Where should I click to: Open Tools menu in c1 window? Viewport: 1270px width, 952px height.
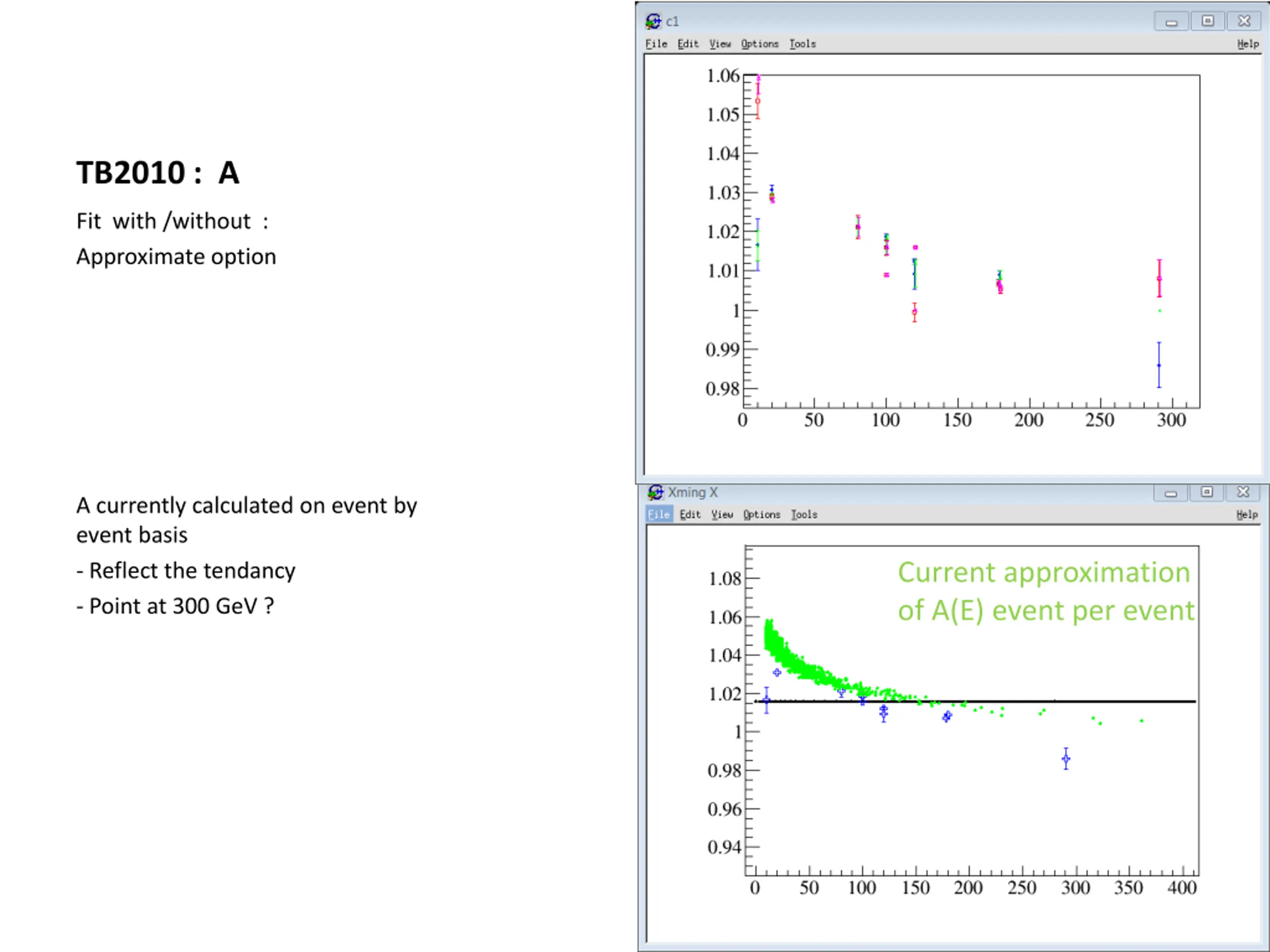tap(803, 44)
